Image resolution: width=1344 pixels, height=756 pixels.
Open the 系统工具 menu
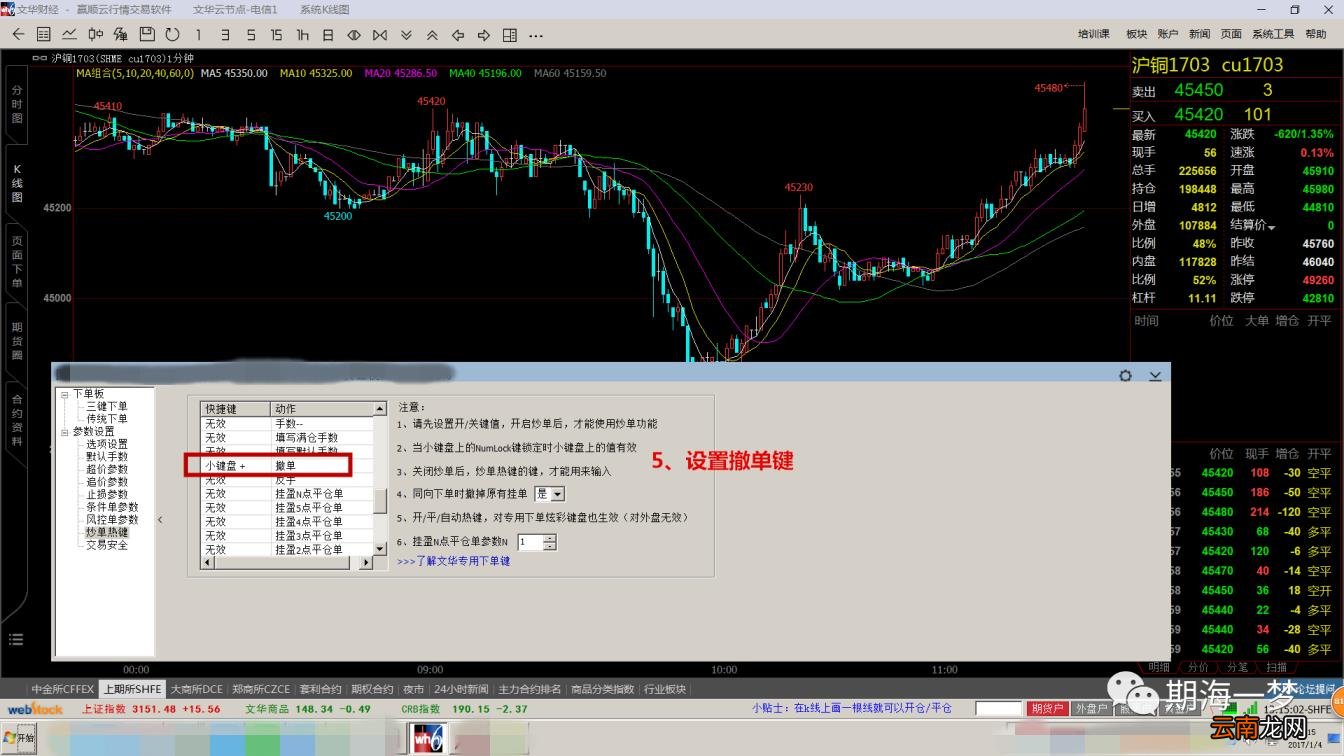click(x=1273, y=34)
